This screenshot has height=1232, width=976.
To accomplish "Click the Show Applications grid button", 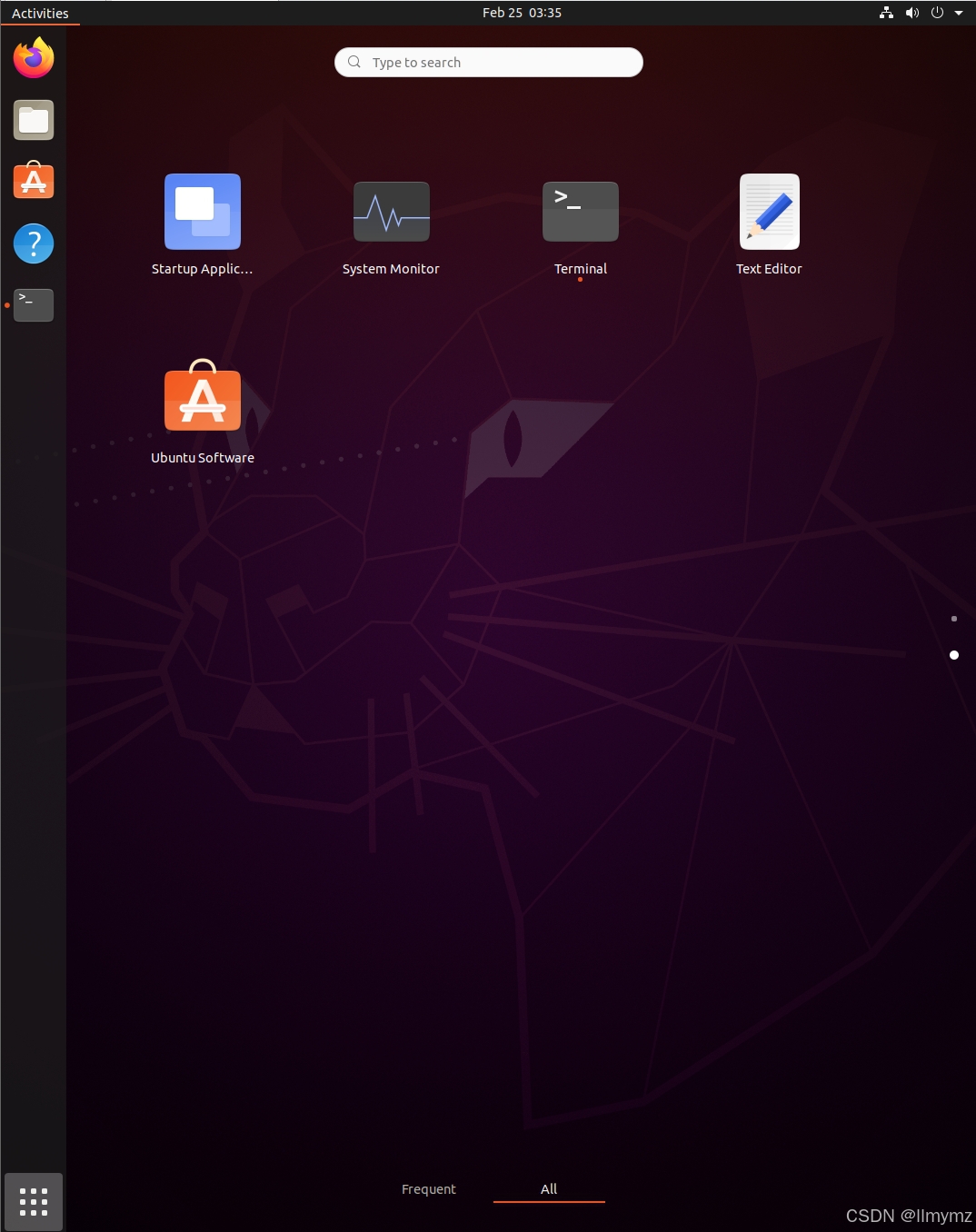I will pyautogui.click(x=34, y=1201).
